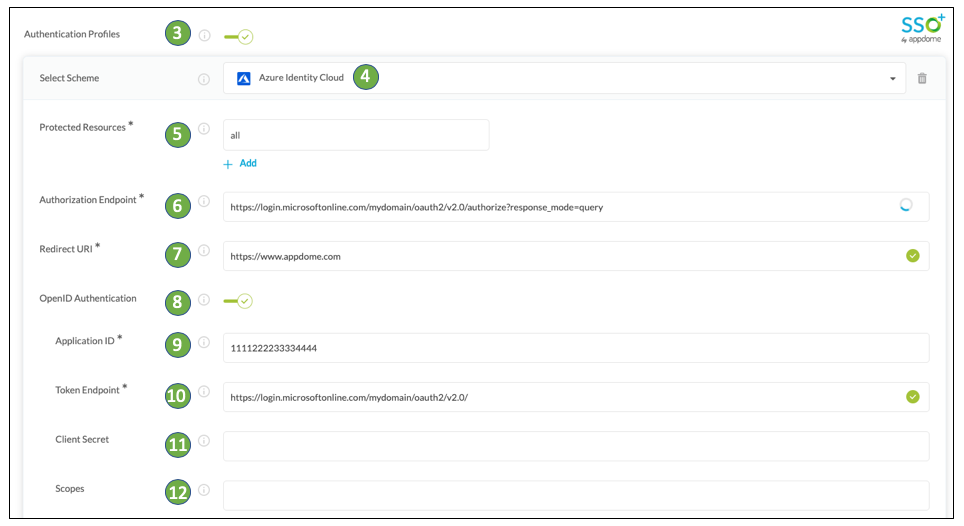Click the Authorization Endpoint label
The height and width of the screenshot is (526, 964).
coord(88,200)
